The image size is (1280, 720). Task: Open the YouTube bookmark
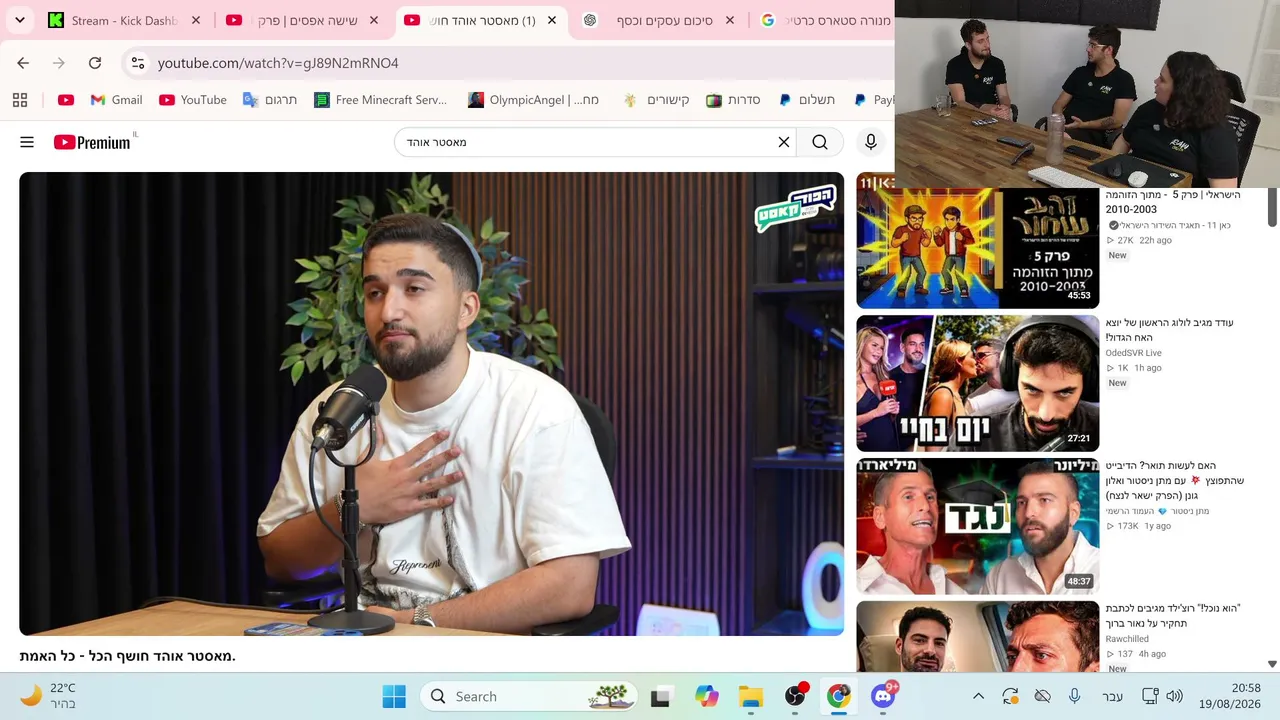tap(193, 100)
